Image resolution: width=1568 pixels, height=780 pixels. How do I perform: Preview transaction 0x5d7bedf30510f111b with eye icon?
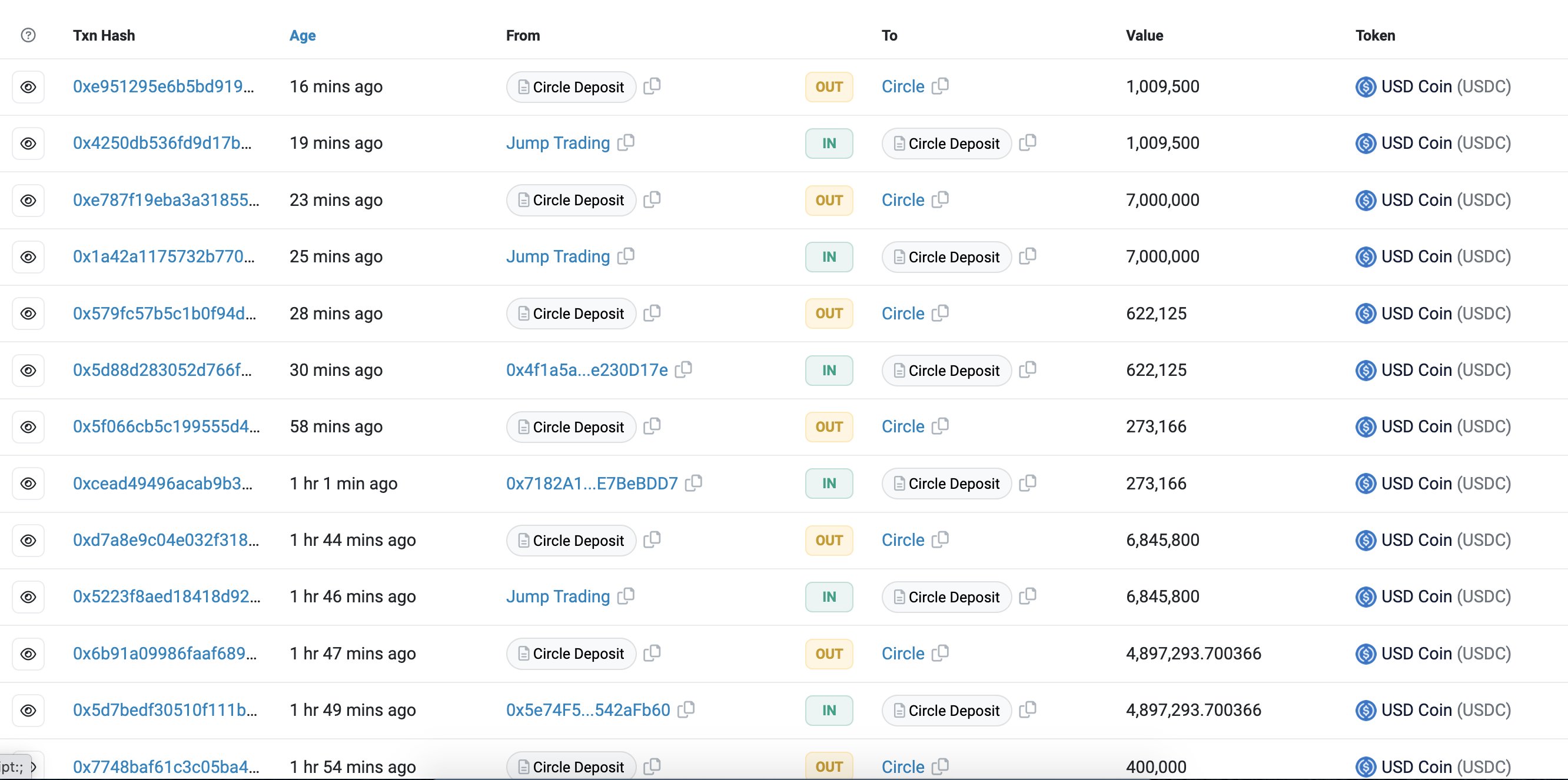[28, 711]
